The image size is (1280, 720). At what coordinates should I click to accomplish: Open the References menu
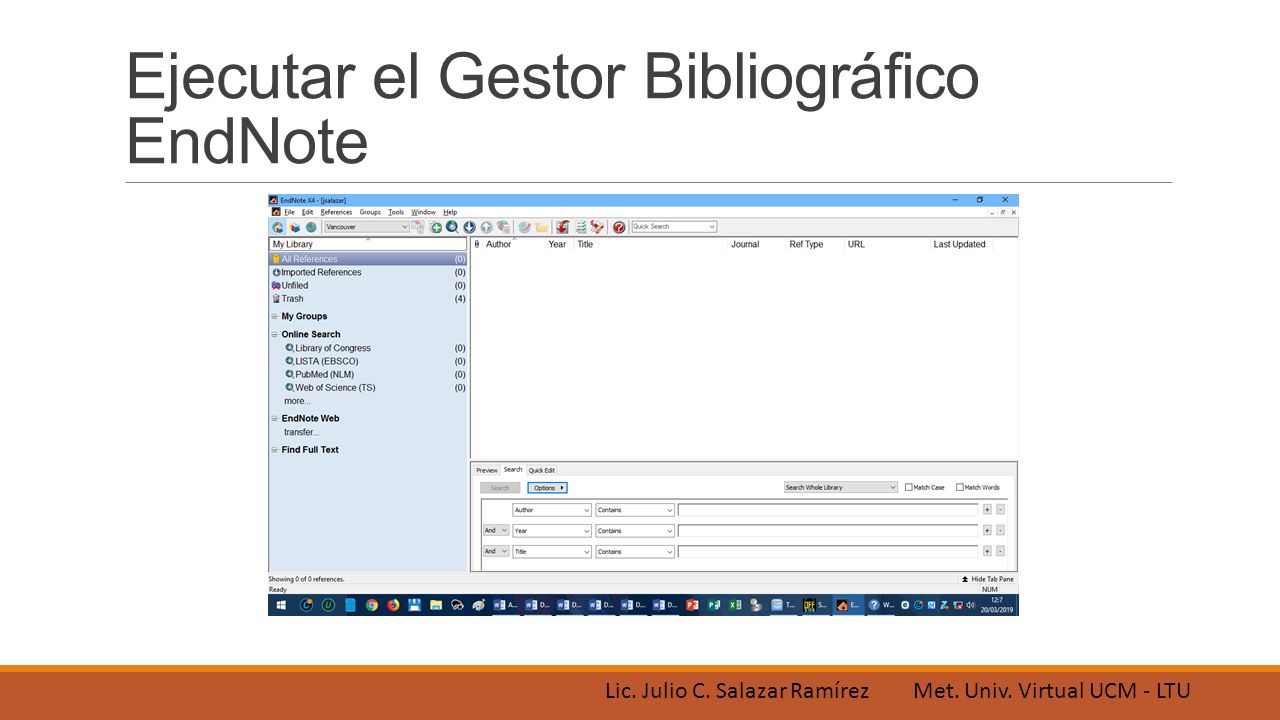coord(336,212)
